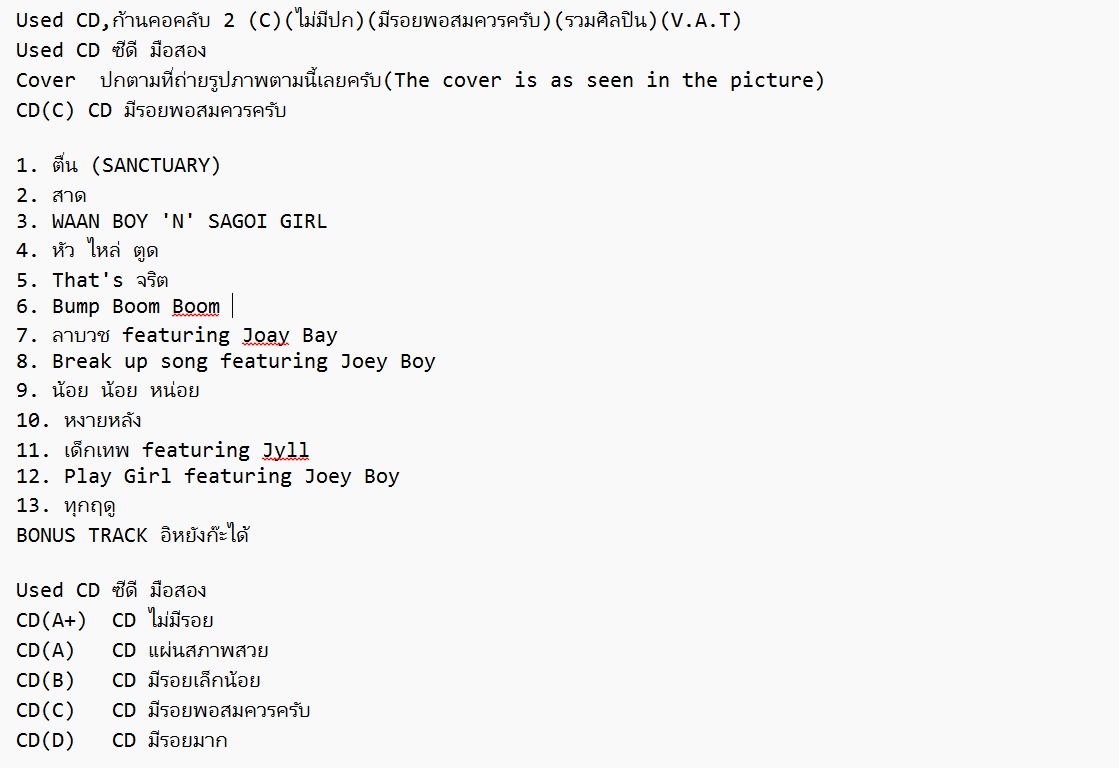Click the word "Cover" starting the third line
The height and width of the screenshot is (768, 1119).
tap(46, 80)
